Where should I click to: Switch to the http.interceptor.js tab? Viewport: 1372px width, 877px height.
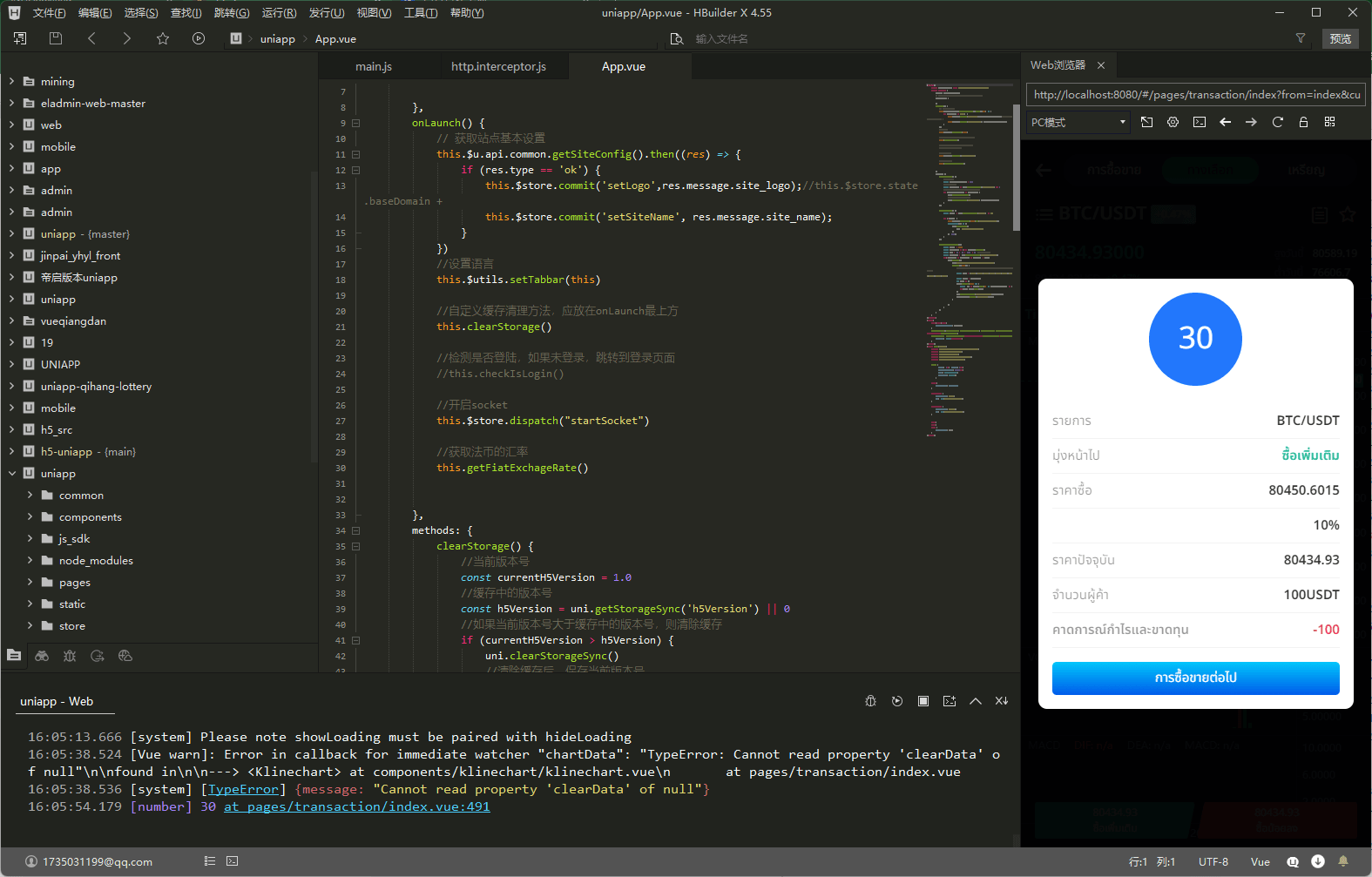click(498, 66)
